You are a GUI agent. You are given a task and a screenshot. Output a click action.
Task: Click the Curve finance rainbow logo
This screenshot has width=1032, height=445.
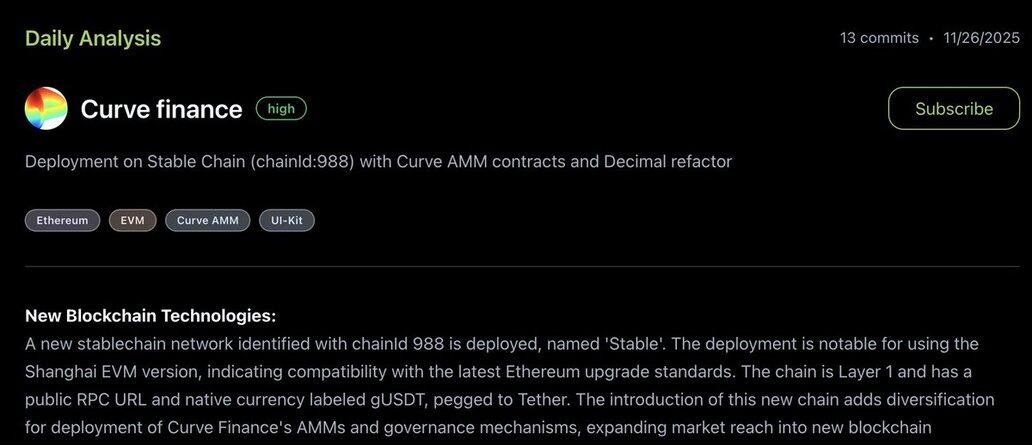[46, 109]
